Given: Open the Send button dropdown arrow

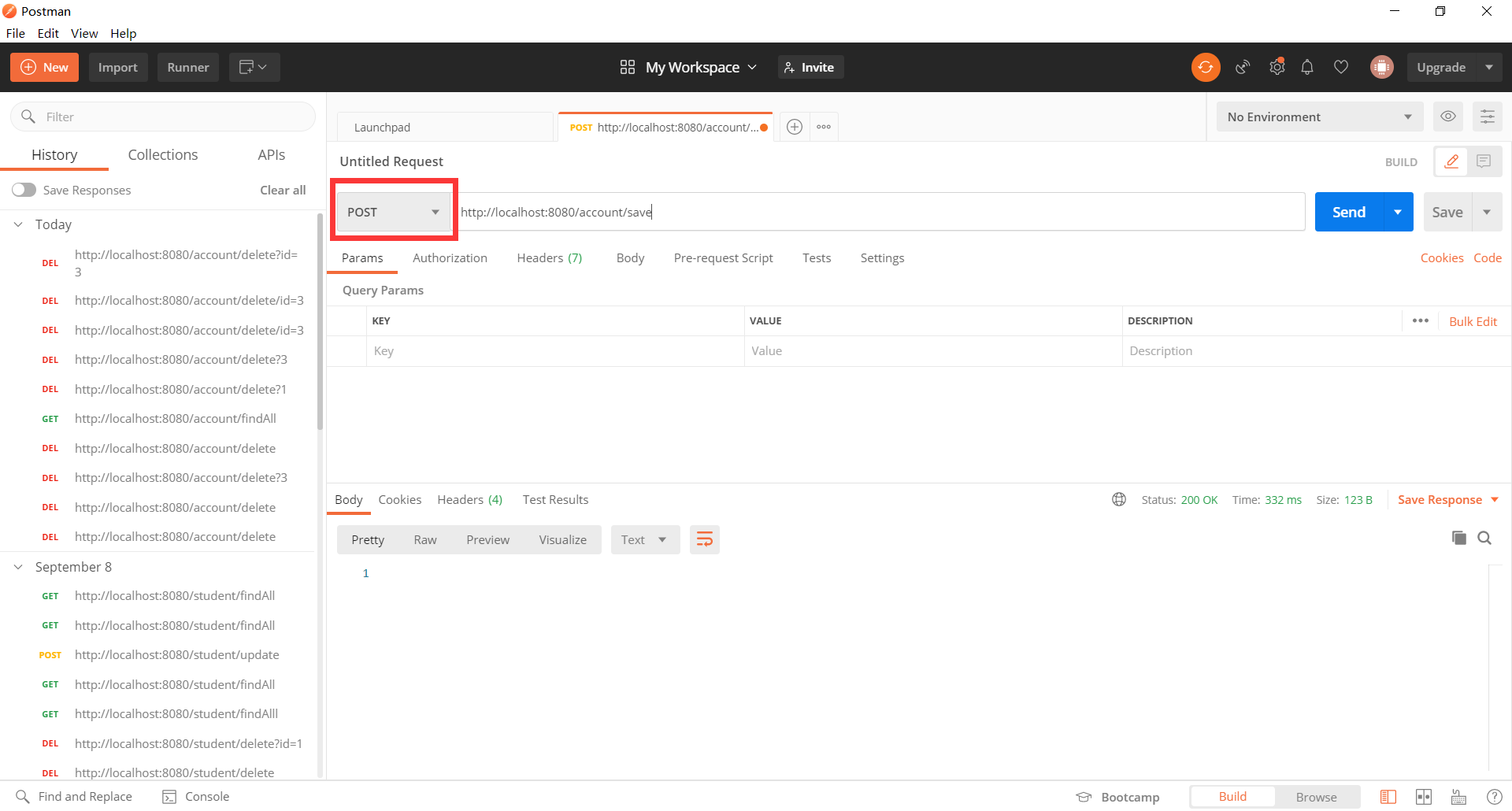Looking at the screenshot, I should click(1398, 212).
